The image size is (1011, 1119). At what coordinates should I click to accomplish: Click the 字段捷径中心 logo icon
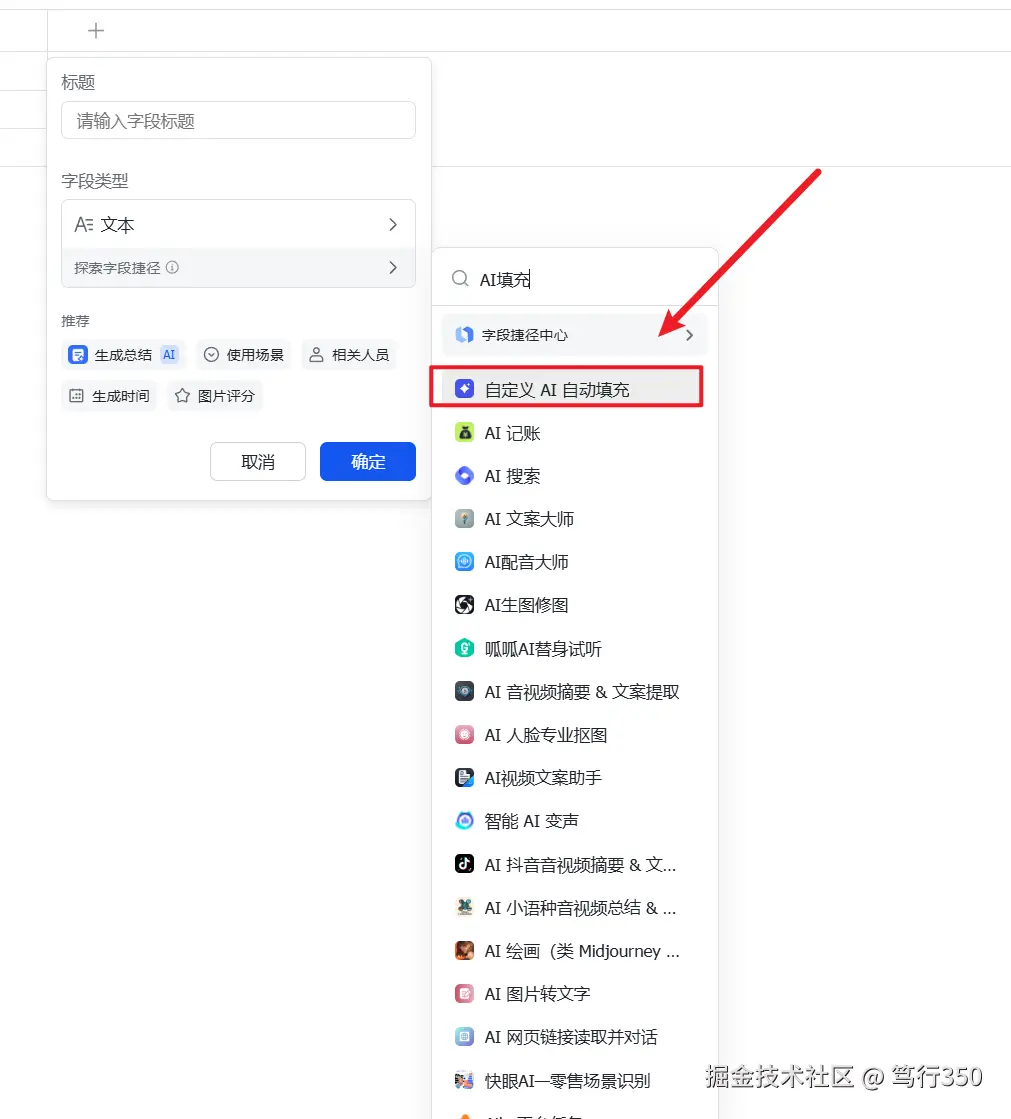464,335
